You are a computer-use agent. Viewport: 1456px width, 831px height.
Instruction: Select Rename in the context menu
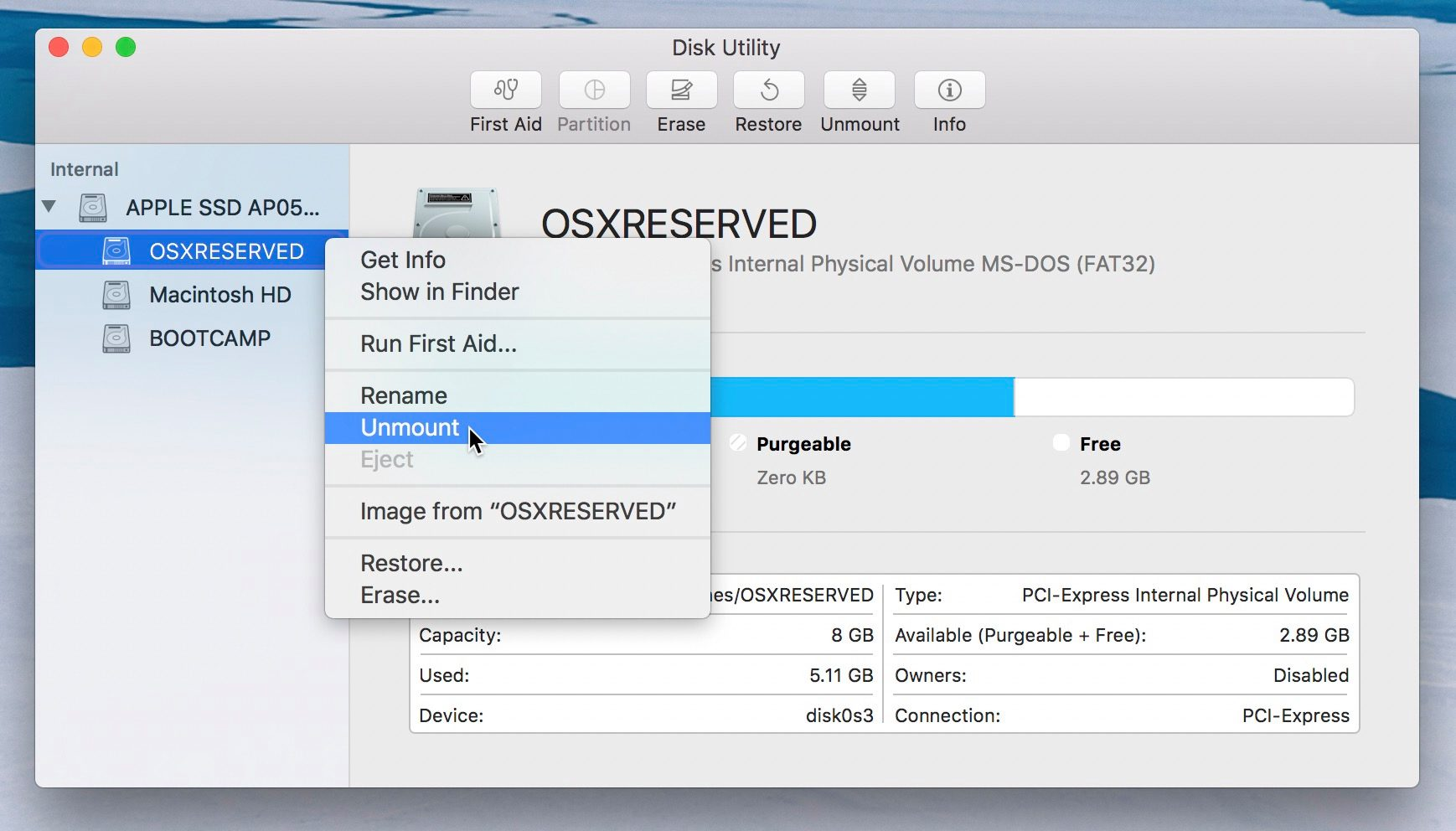(518, 395)
